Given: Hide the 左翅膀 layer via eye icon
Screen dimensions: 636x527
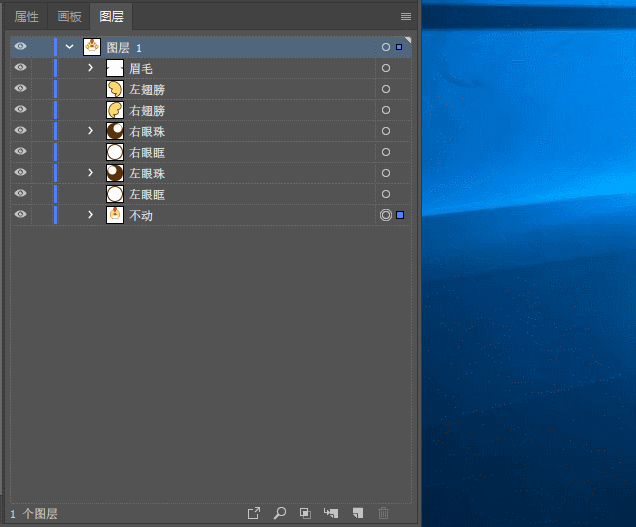Looking at the screenshot, I should pyautogui.click(x=20, y=89).
